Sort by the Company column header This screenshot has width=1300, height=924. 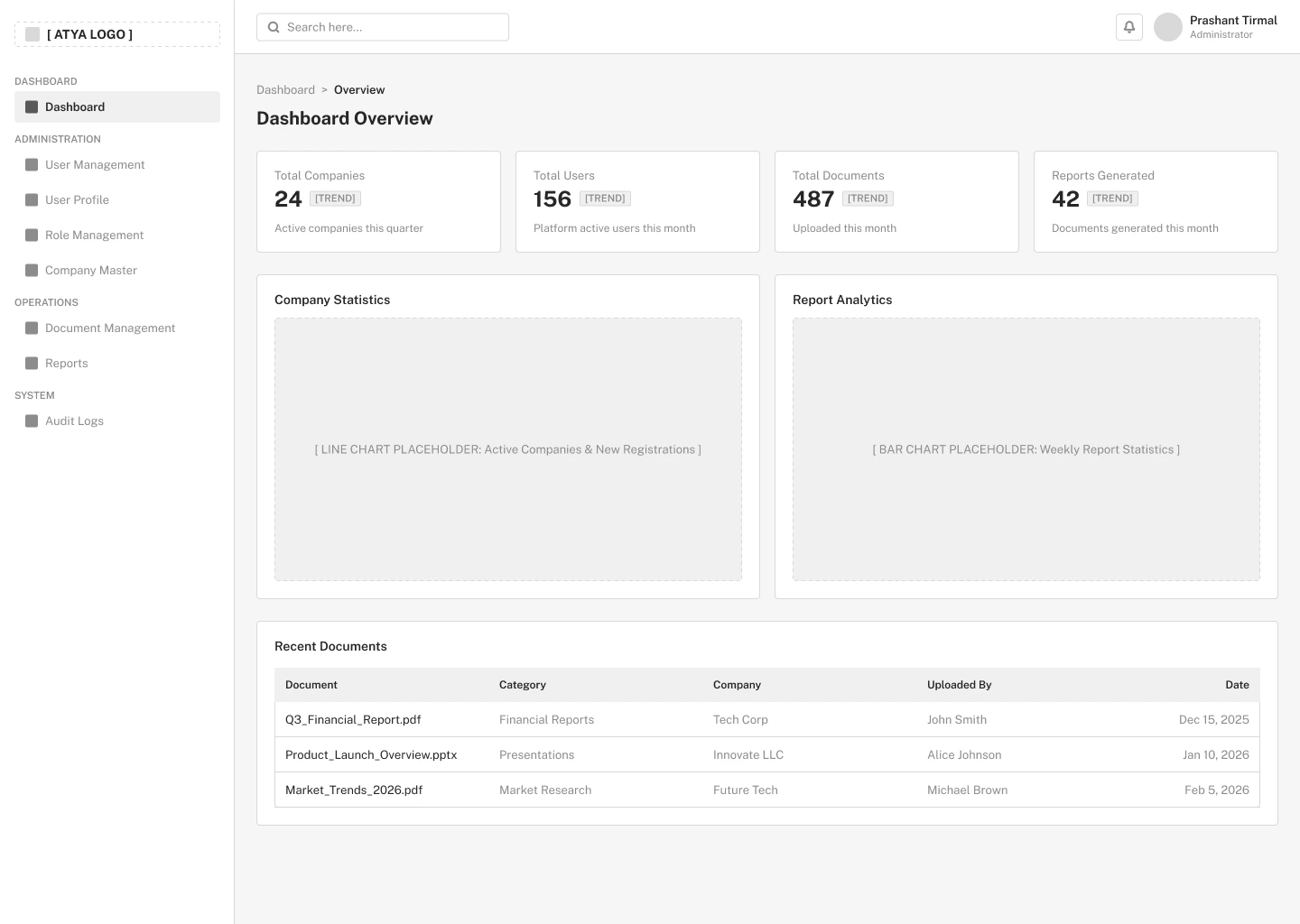point(737,685)
